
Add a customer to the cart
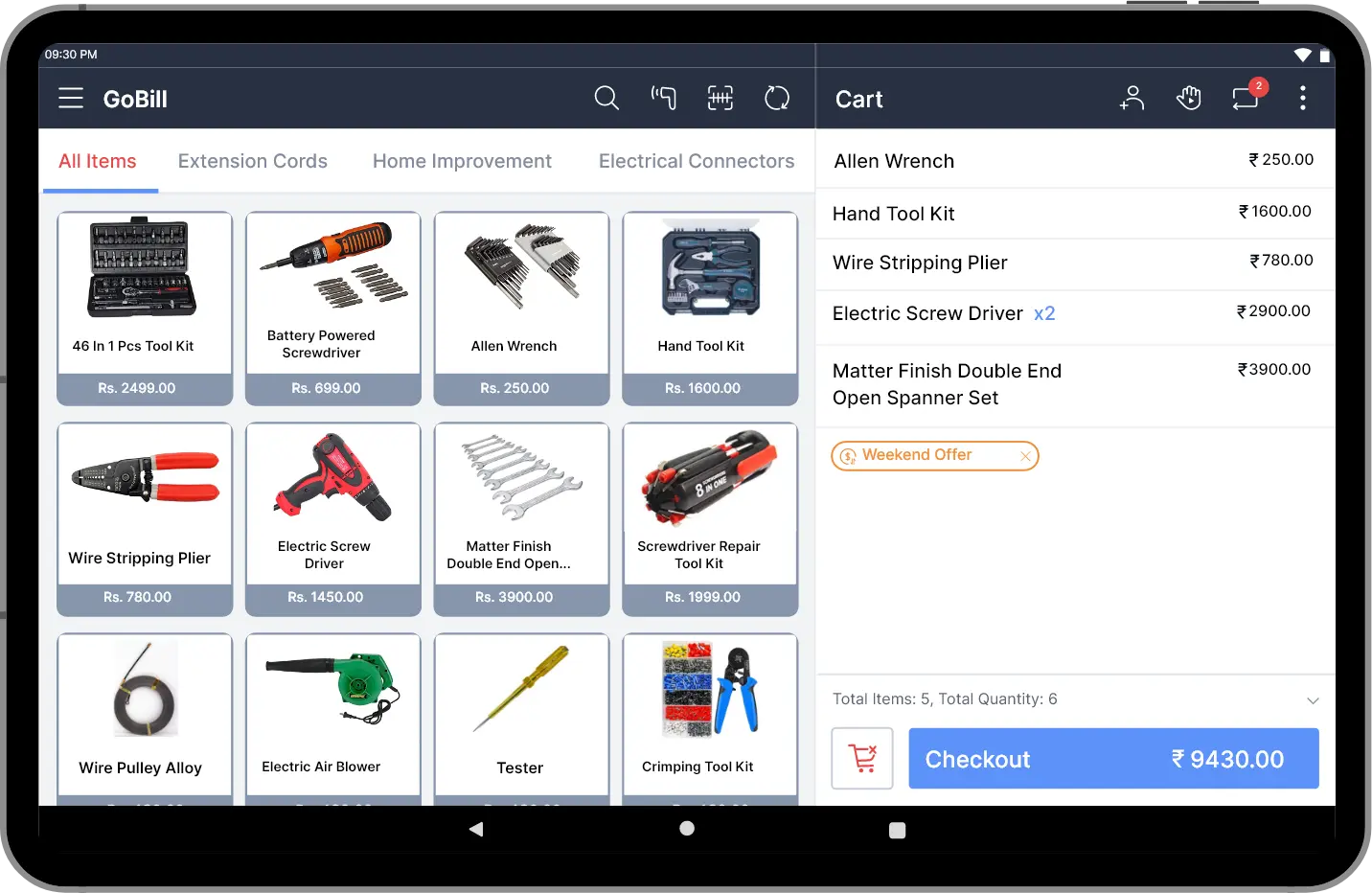click(1132, 98)
